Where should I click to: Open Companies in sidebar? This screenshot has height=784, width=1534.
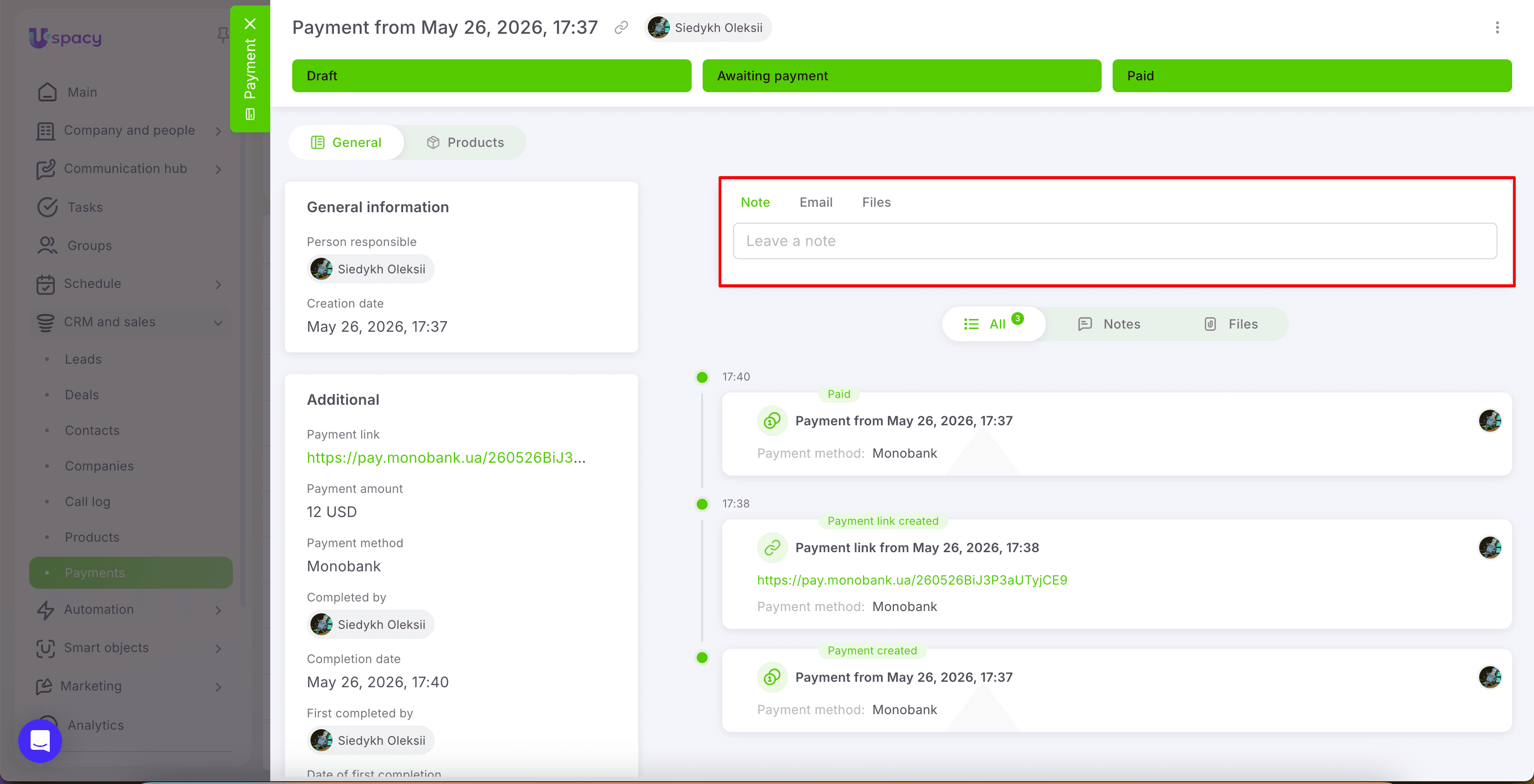point(100,467)
